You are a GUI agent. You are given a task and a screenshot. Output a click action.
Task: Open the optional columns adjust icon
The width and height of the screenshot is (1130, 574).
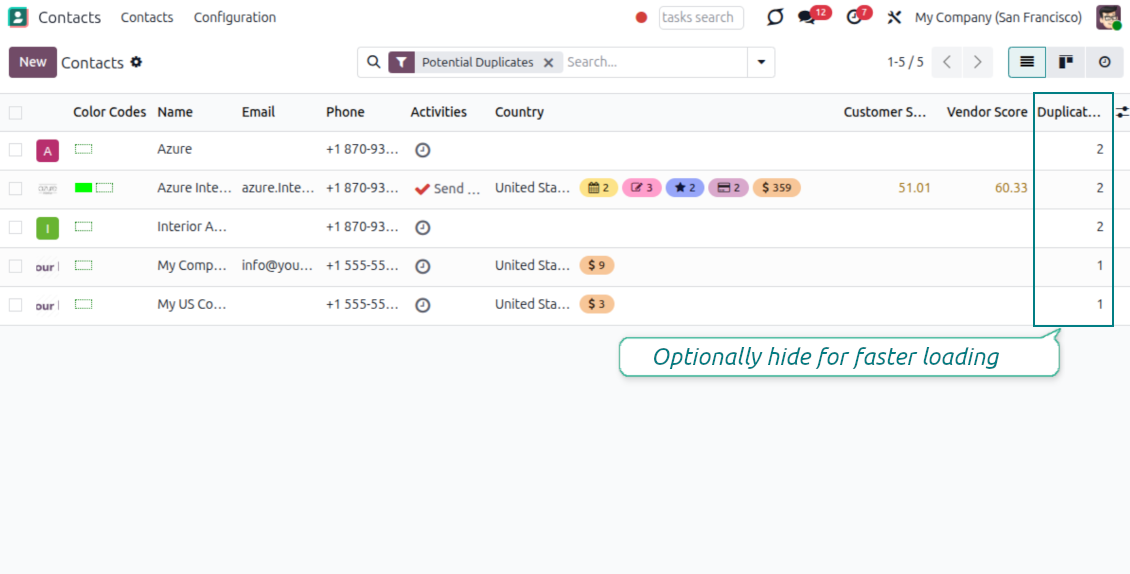(1122, 112)
